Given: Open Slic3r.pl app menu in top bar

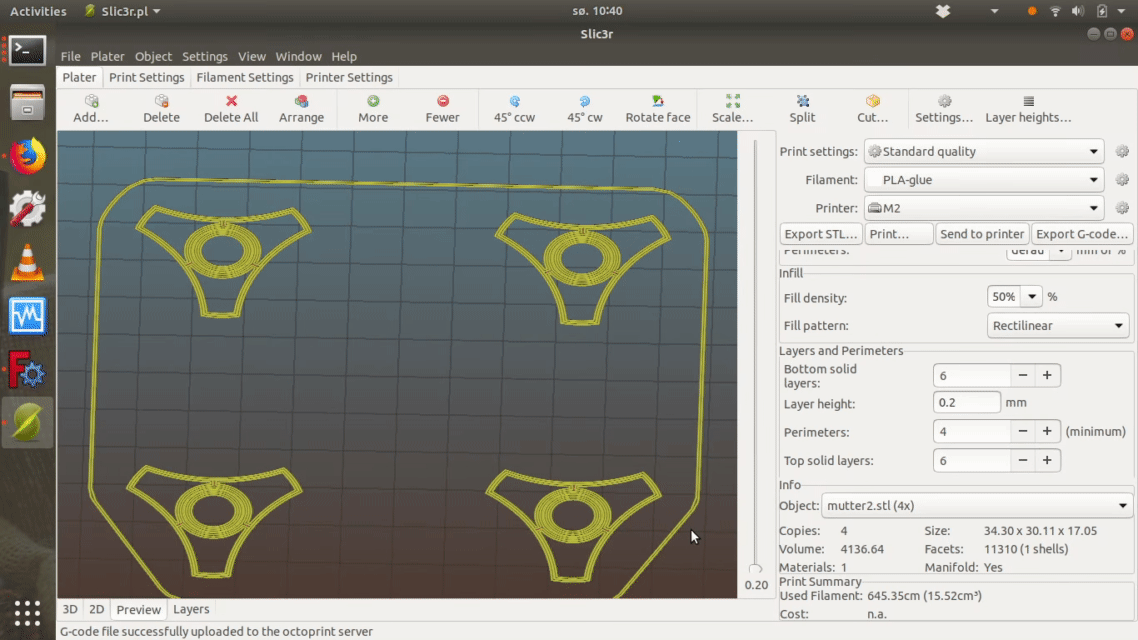Looking at the screenshot, I should [x=123, y=11].
